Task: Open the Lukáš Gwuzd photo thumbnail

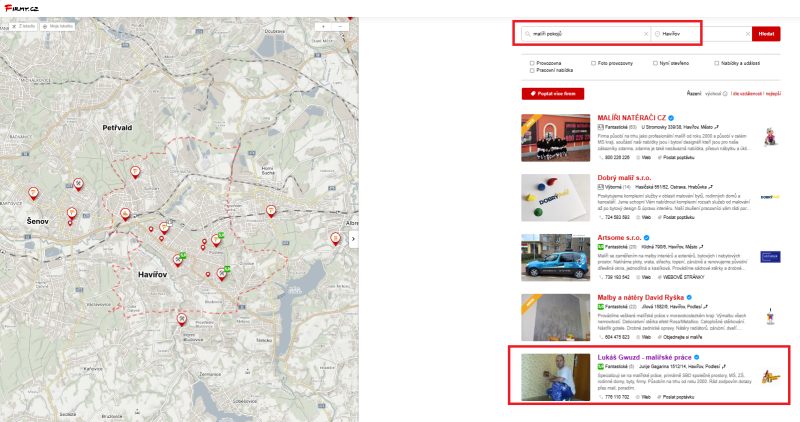Action: point(556,377)
